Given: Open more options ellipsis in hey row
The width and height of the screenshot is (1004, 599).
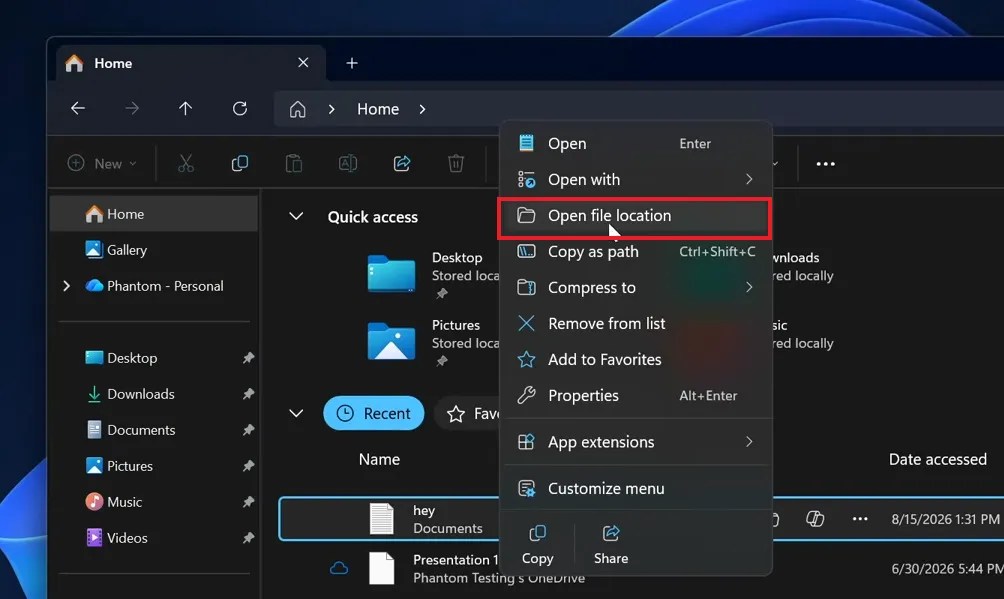Looking at the screenshot, I should pos(860,519).
